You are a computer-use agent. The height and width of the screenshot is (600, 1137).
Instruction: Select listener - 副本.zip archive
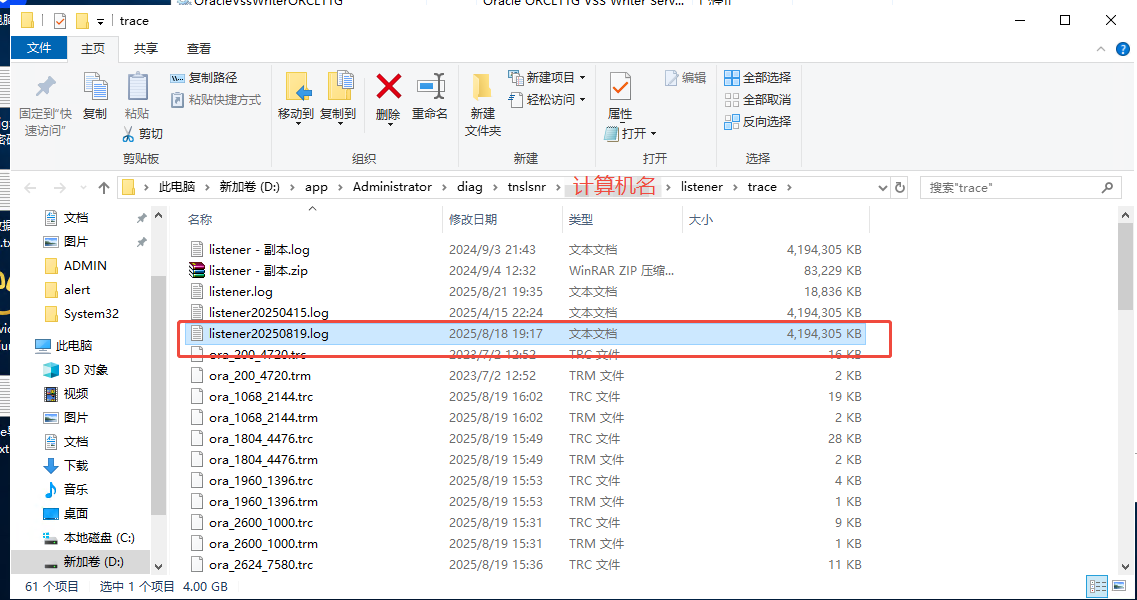pos(258,271)
